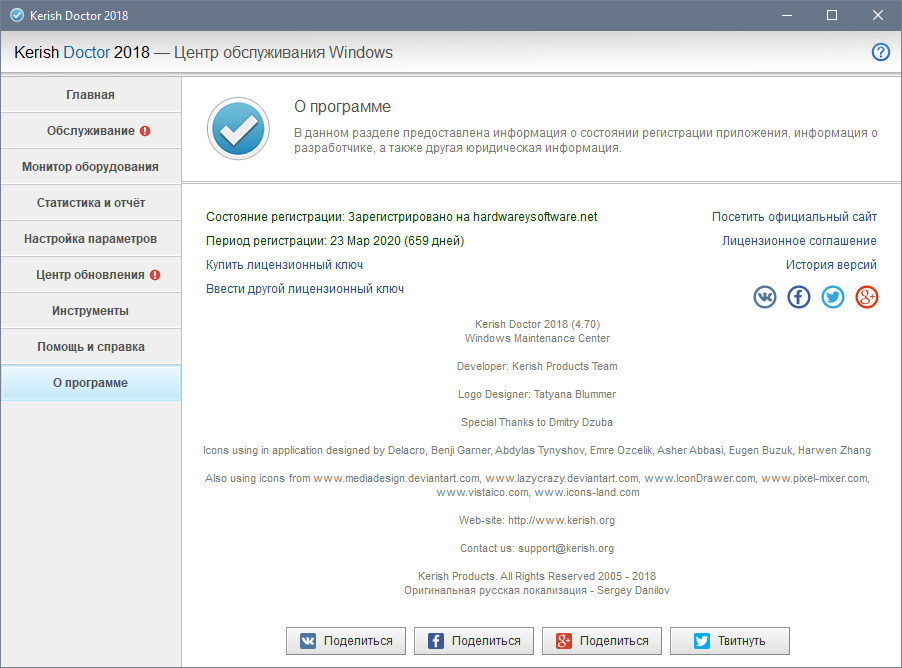
Task: Click the Twitter round social icon
Action: (832, 297)
